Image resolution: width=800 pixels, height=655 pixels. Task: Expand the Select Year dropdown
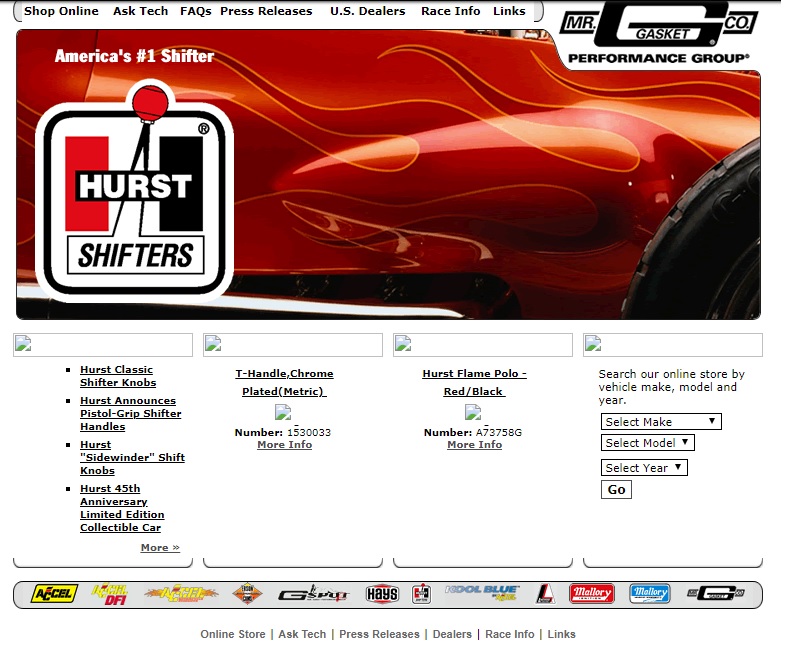tap(644, 468)
